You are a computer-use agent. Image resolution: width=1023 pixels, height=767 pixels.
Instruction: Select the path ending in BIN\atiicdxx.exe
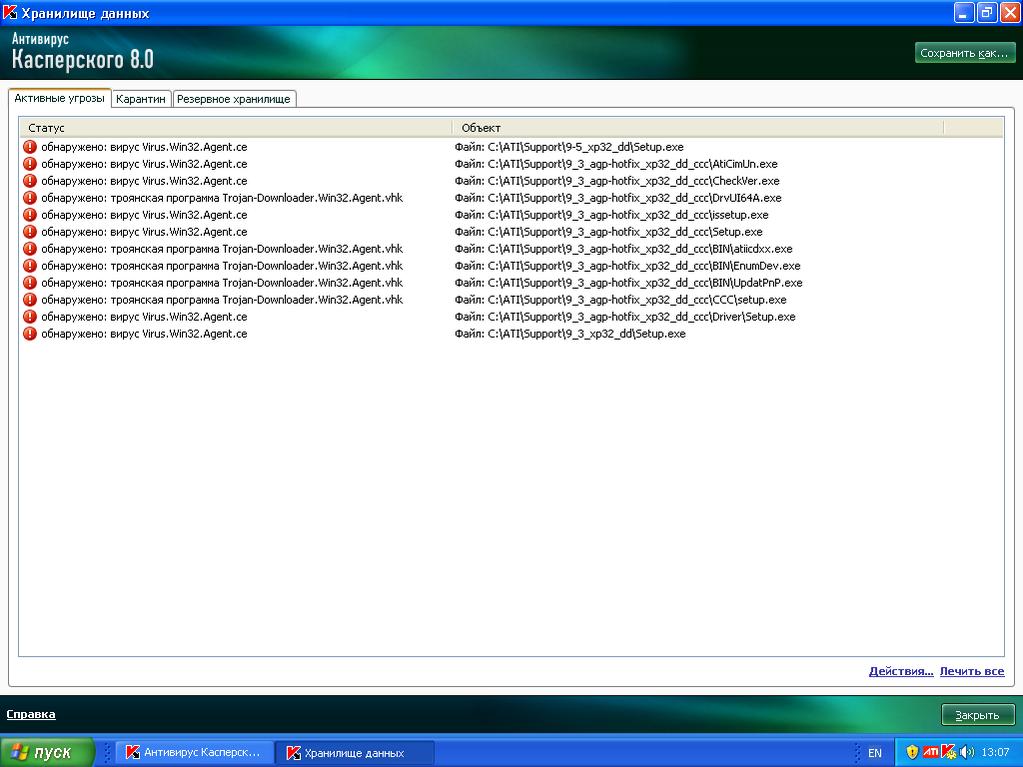624,248
